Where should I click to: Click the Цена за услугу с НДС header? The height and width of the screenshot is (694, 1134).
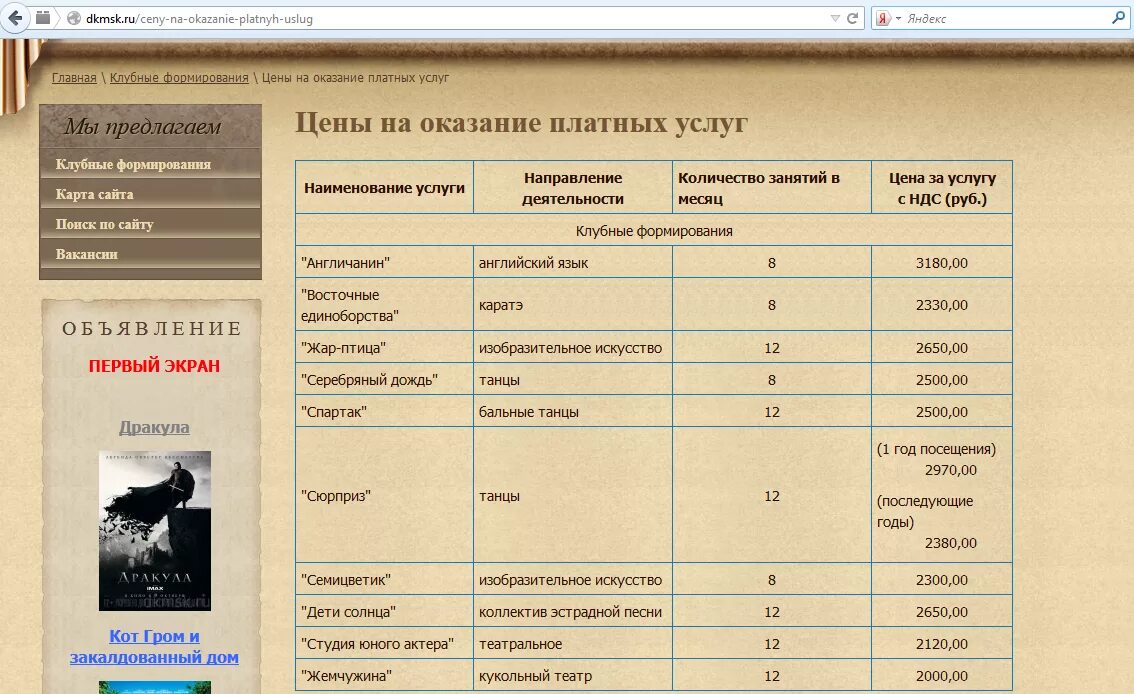(x=942, y=187)
